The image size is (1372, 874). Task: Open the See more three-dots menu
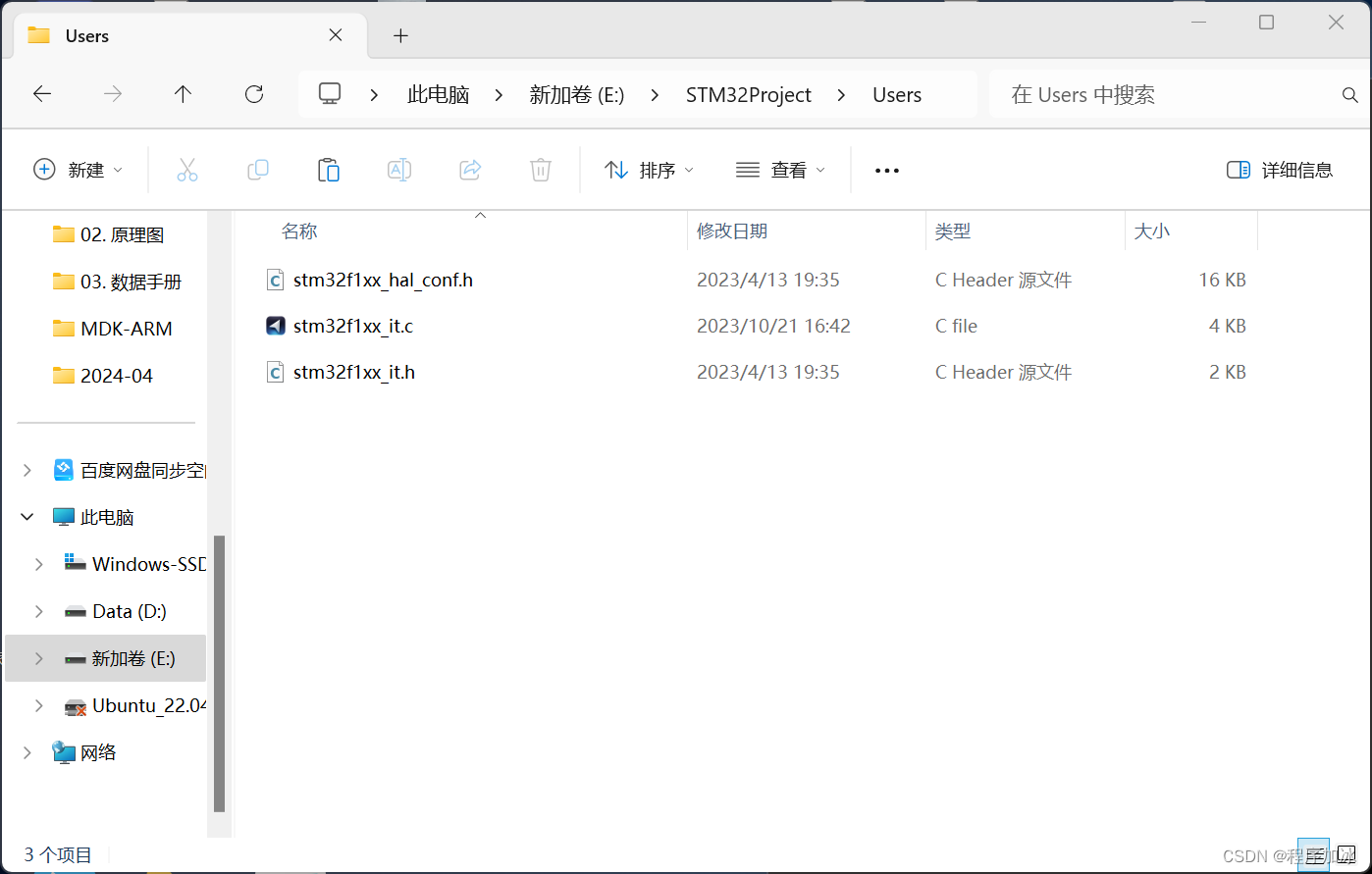(887, 171)
